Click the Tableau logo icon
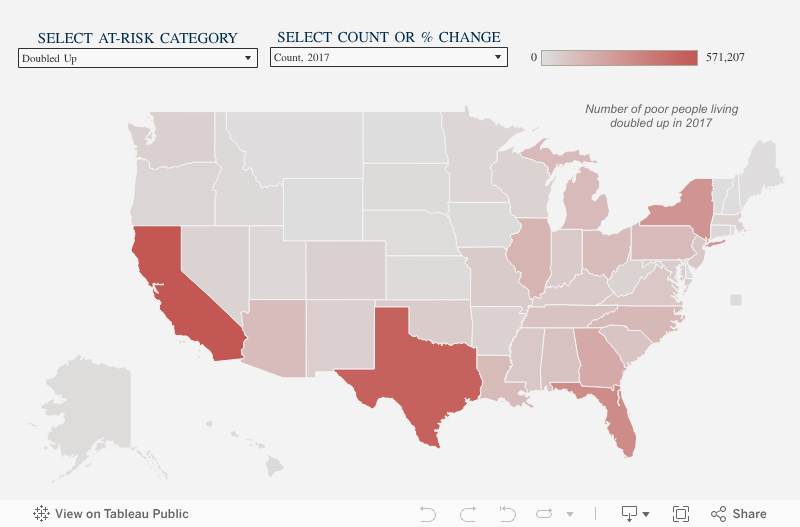The width and height of the screenshot is (800, 527). click(41, 514)
